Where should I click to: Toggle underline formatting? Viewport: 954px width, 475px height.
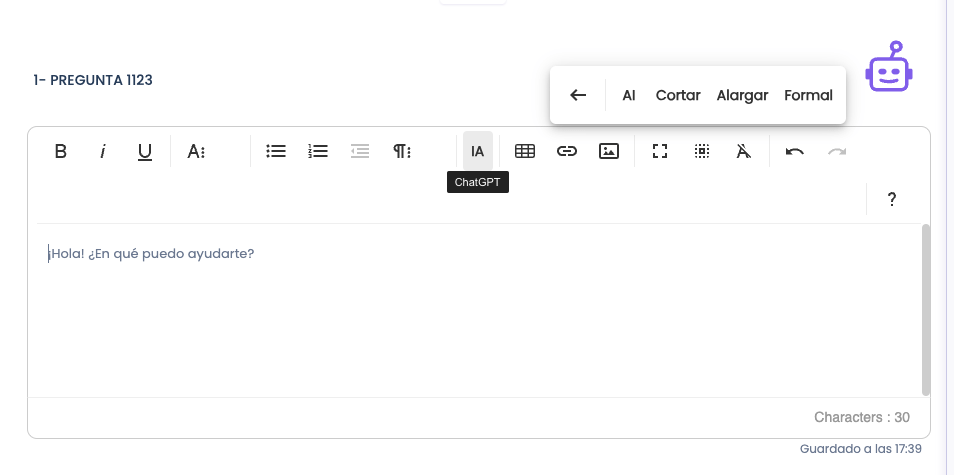point(145,151)
